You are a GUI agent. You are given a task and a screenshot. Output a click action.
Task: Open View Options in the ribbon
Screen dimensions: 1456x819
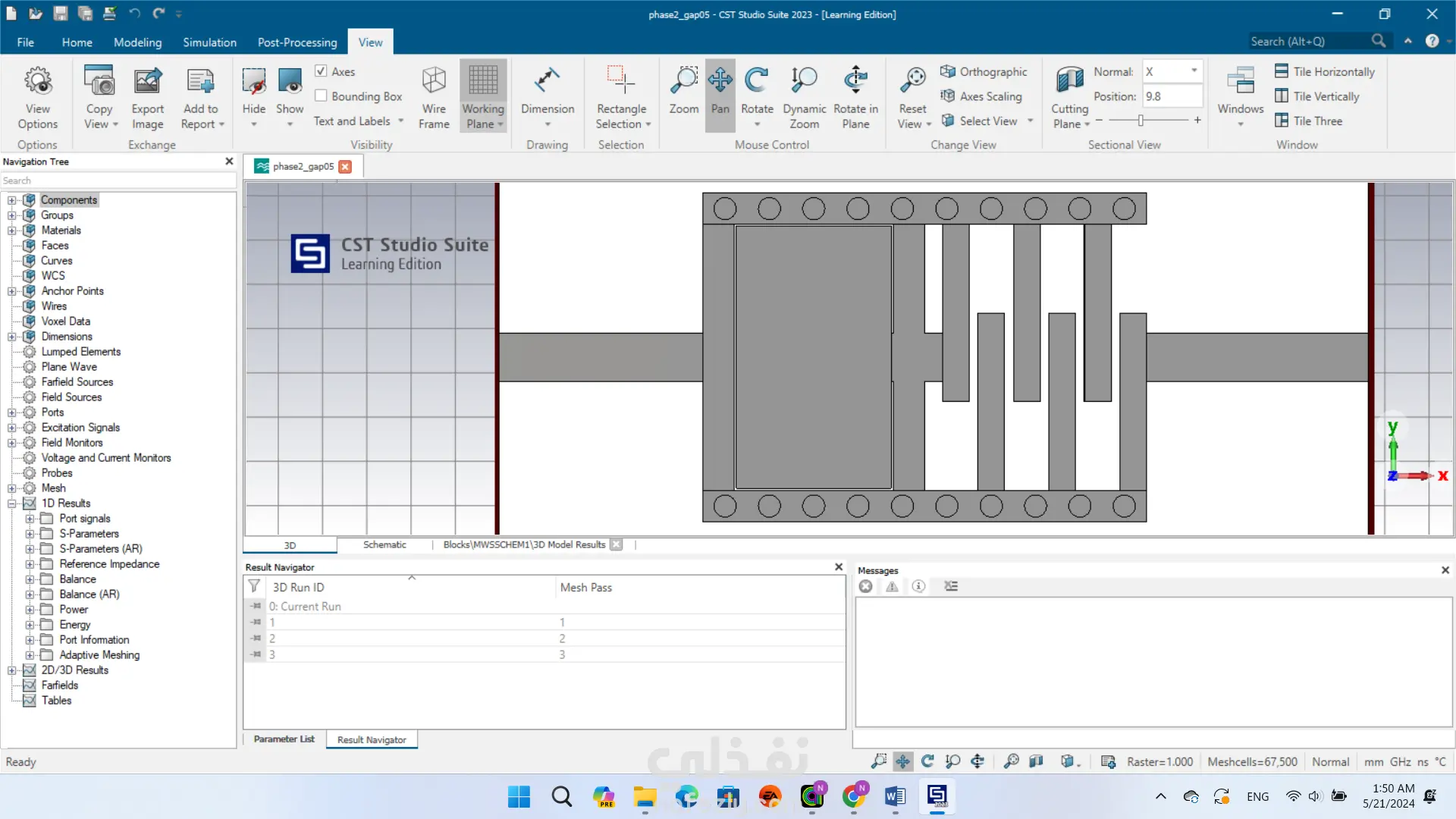click(x=38, y=98)
